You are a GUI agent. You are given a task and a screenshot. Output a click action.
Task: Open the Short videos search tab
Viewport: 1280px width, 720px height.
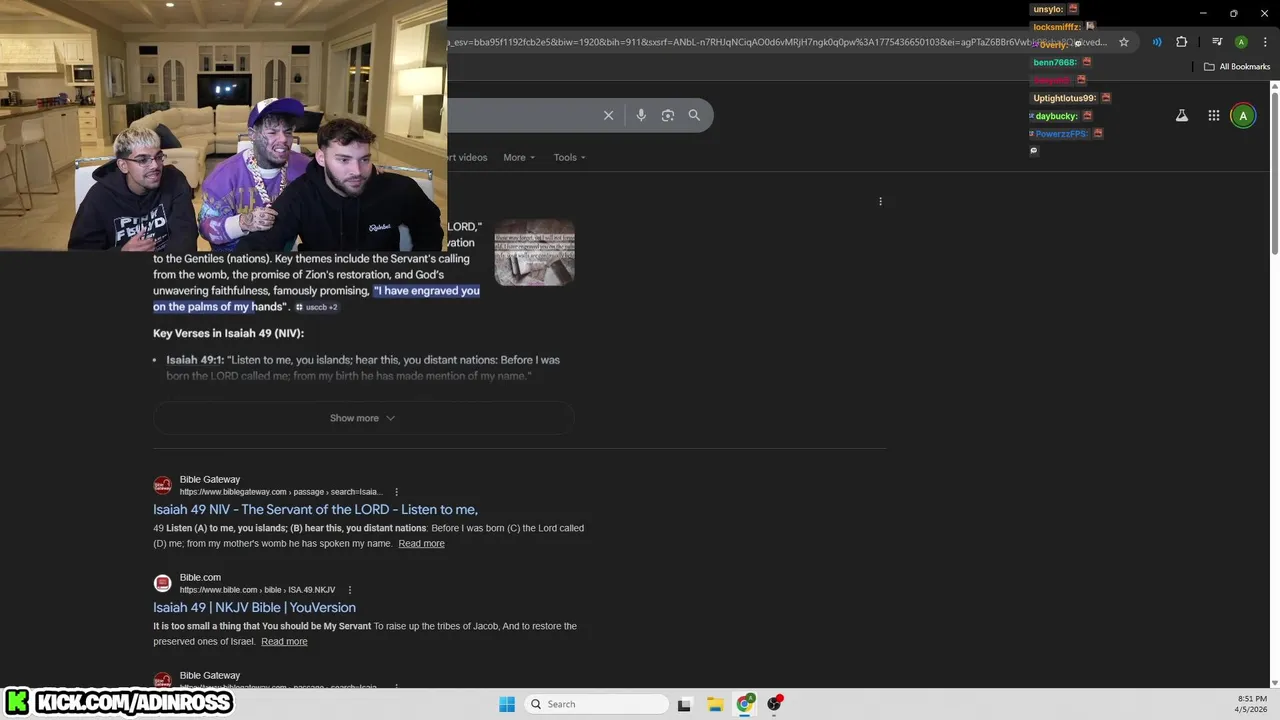[x=467, y=157]
